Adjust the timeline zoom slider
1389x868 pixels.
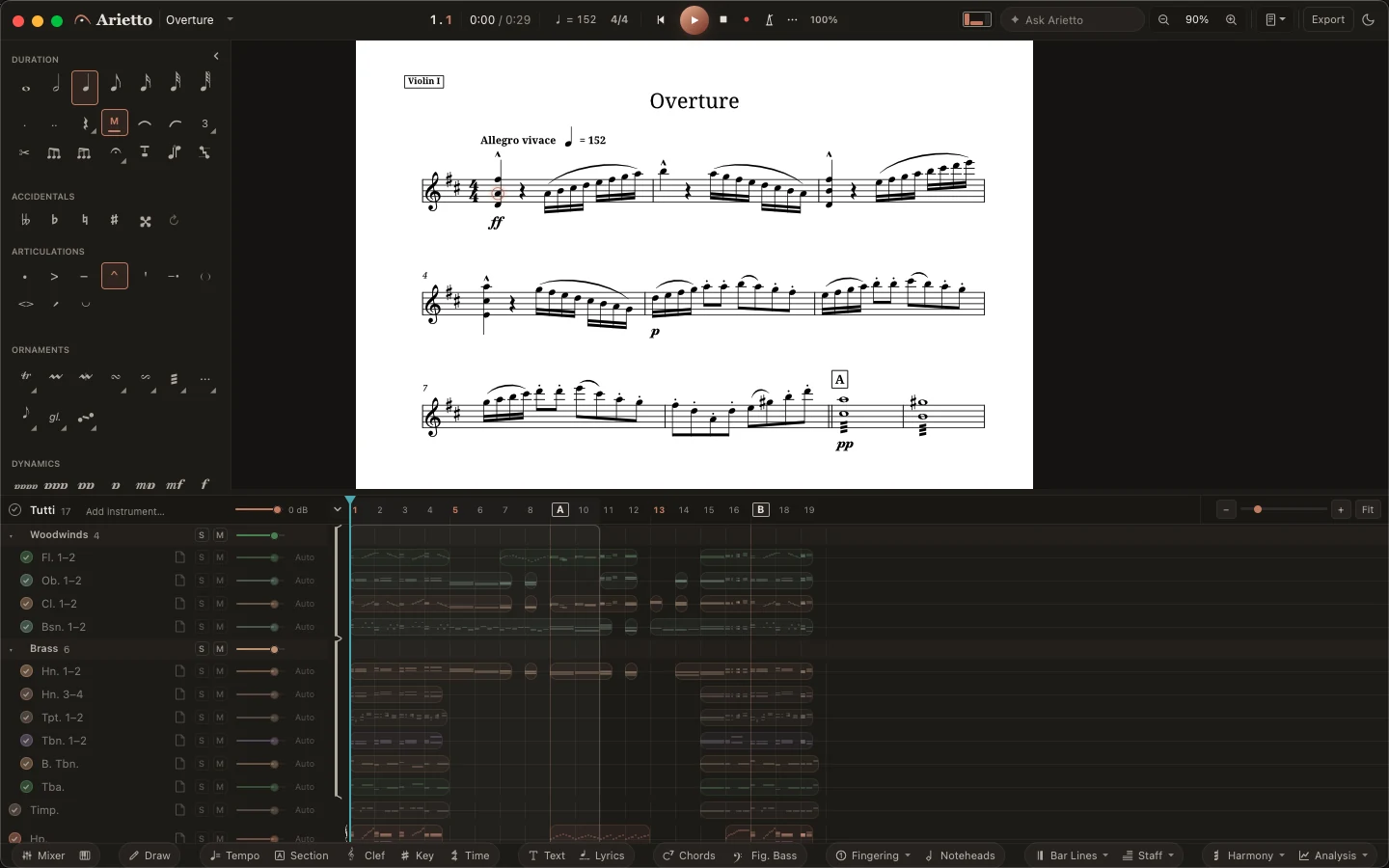tap(1284, 509)
